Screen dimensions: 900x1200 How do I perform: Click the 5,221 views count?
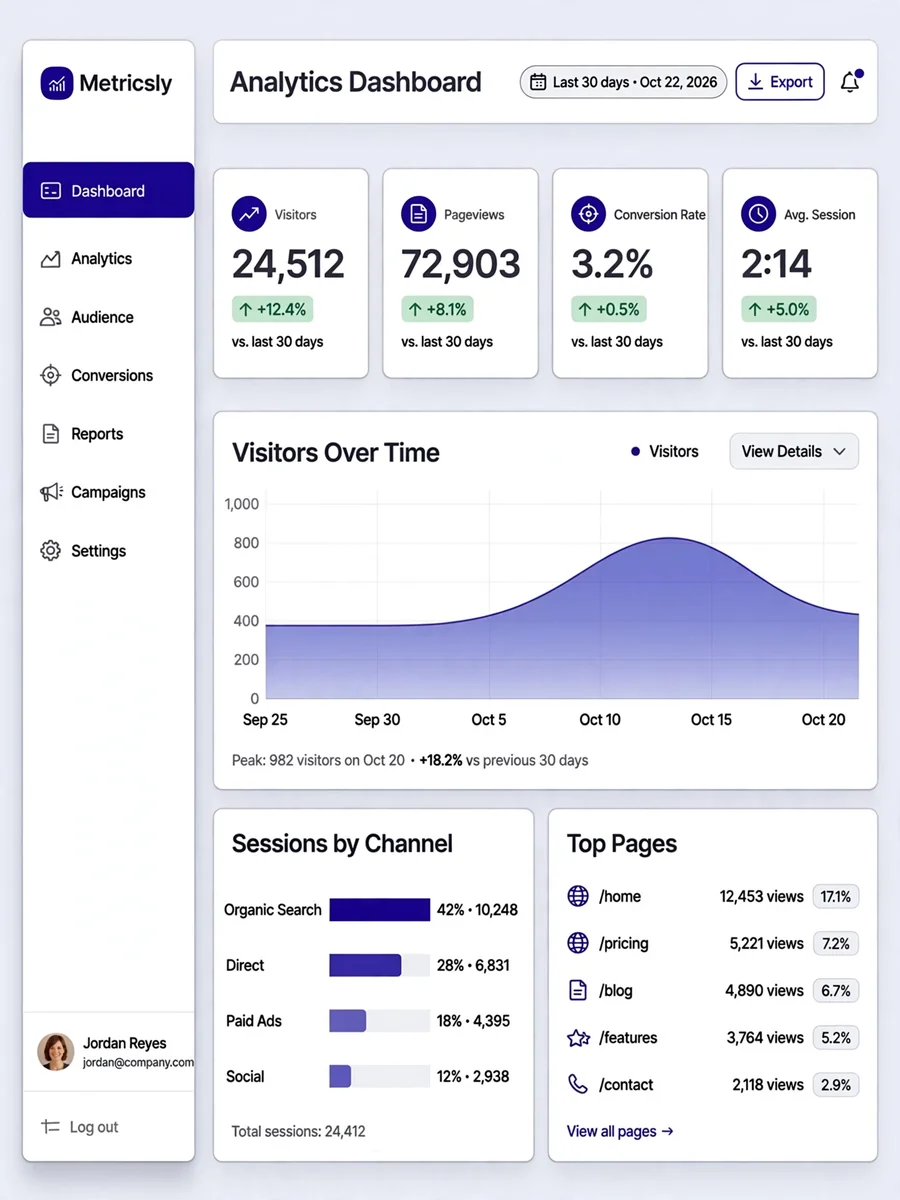pyautogui.click(x=767, y=943)
